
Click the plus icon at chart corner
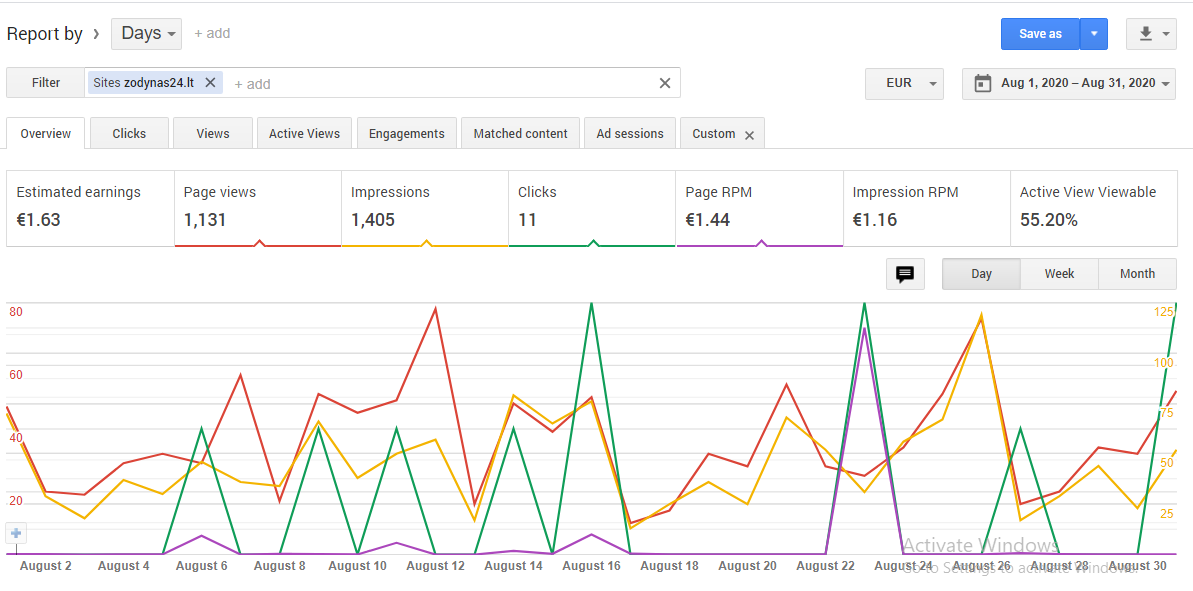17,533
